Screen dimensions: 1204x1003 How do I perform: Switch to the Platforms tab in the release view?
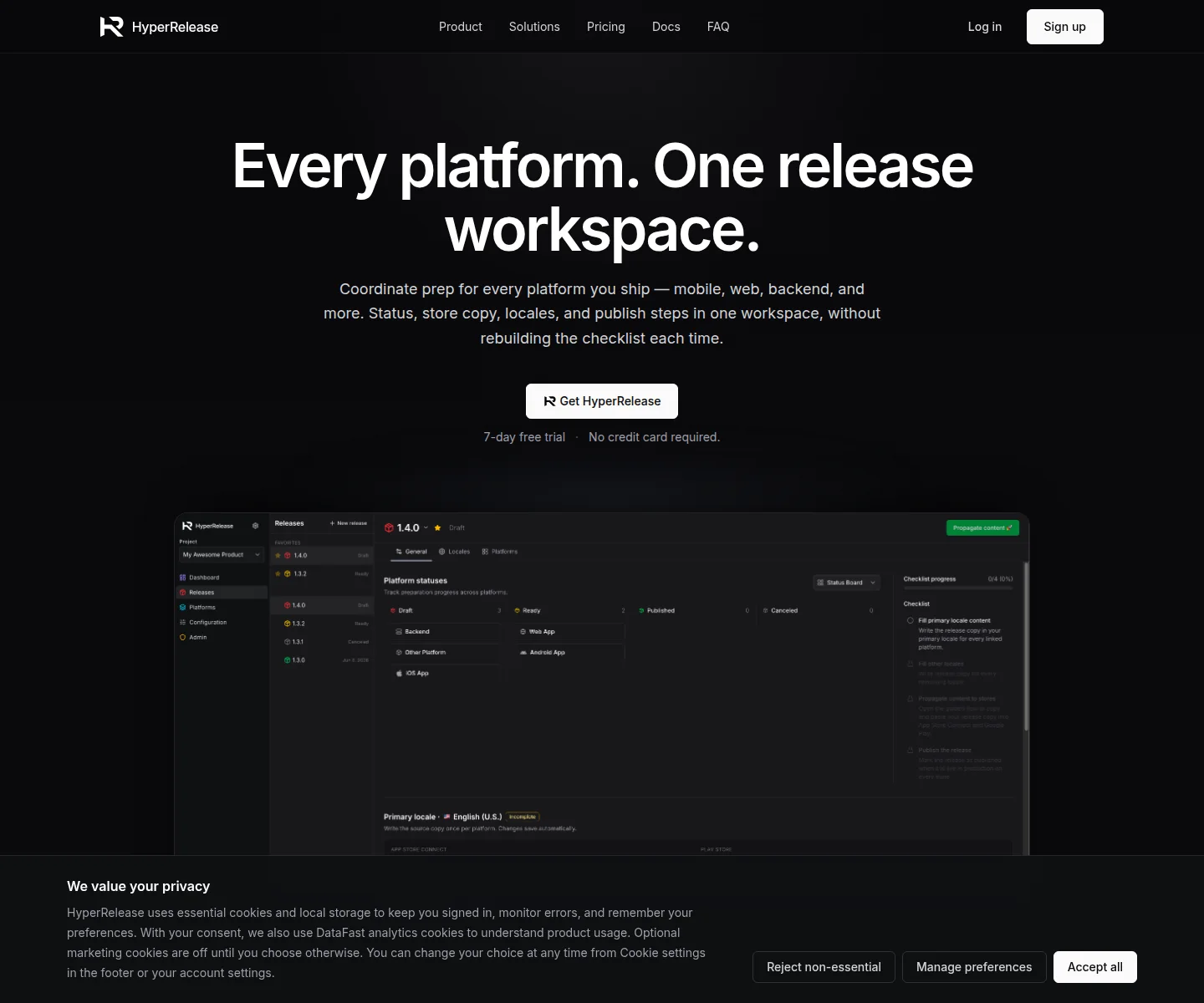(x=500, y=552)
